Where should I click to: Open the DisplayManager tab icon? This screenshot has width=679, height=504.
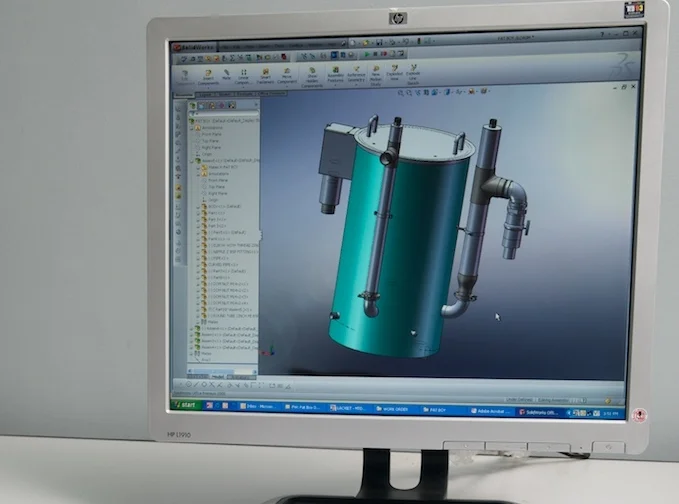coord(232,105)
